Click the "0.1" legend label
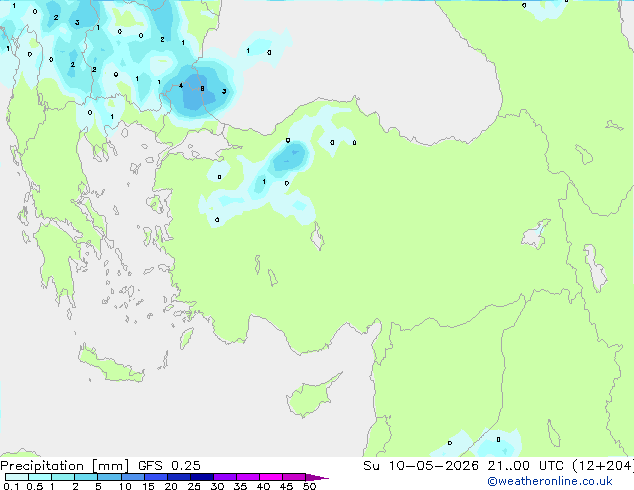This screenshot has height=490, width=634. point(11,486)
